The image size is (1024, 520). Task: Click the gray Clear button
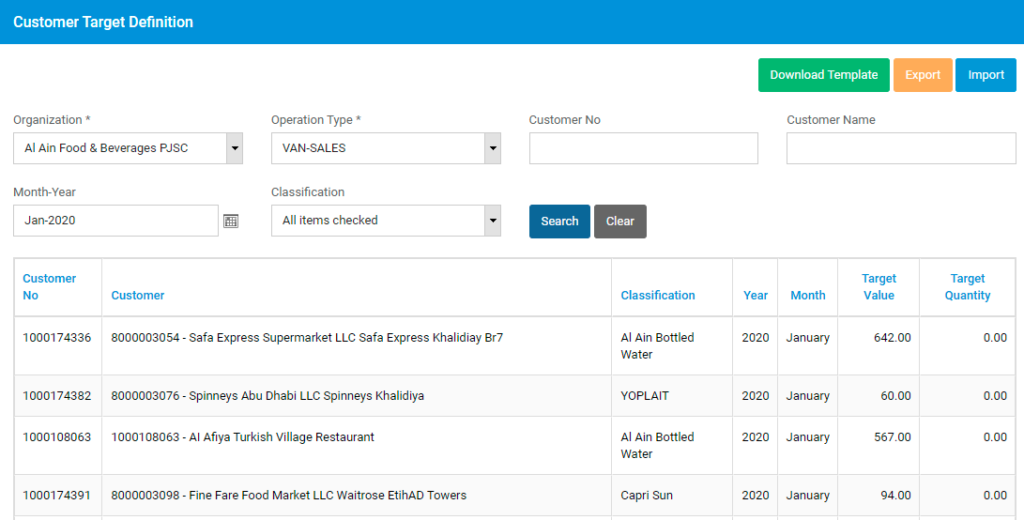pos(620,221)
